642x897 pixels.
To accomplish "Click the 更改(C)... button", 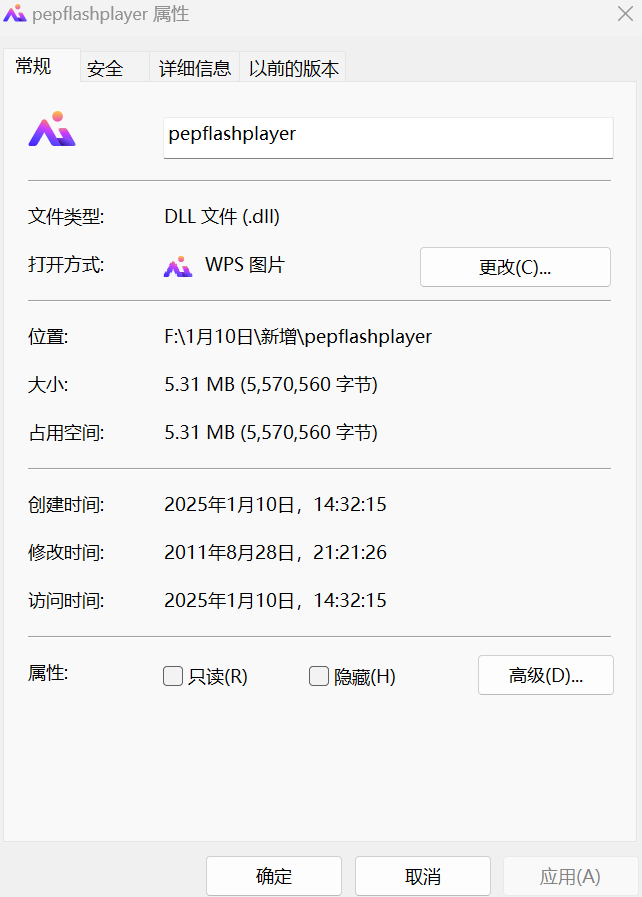I will [515, 267].
